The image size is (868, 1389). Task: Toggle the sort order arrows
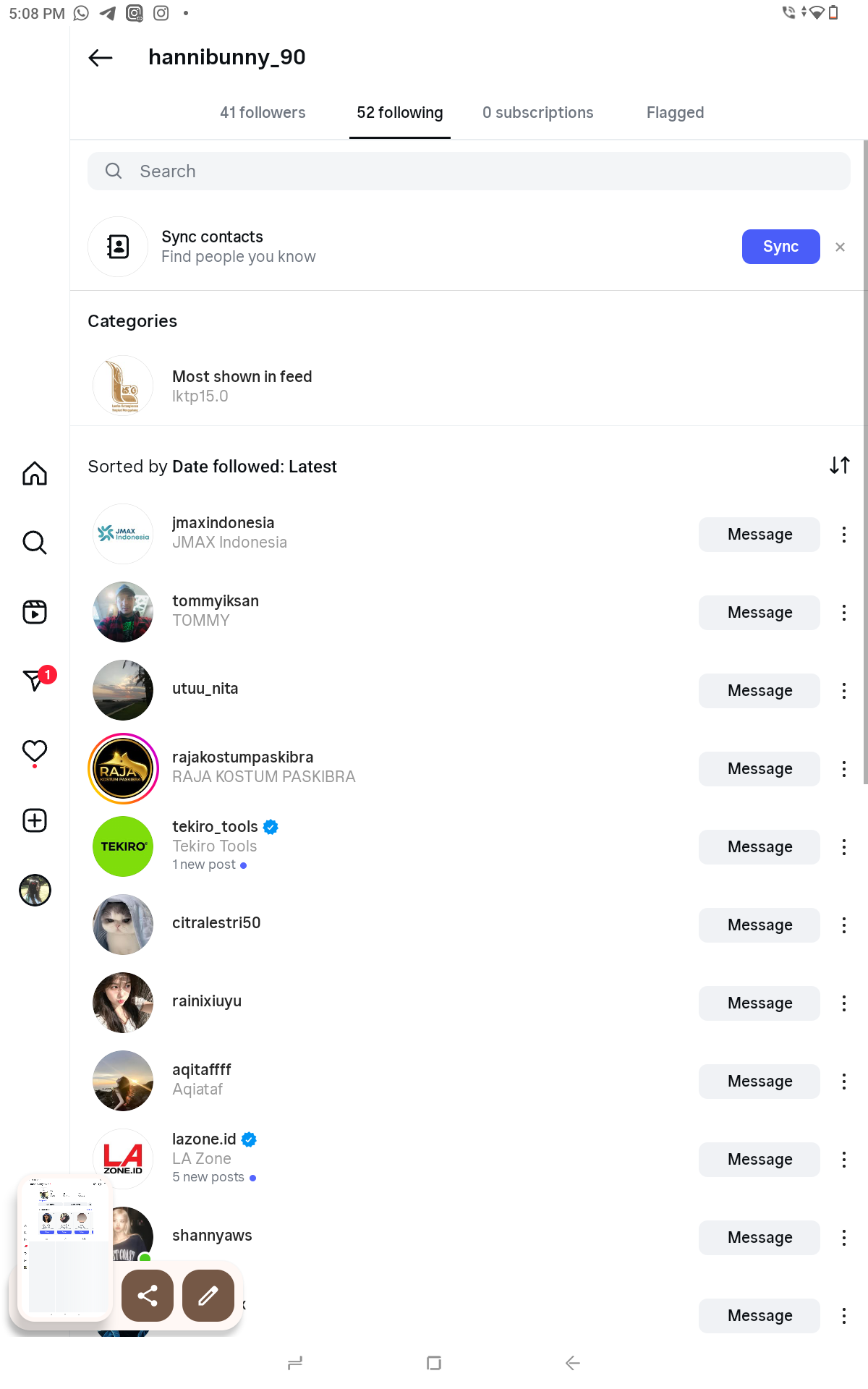[839, 465]
